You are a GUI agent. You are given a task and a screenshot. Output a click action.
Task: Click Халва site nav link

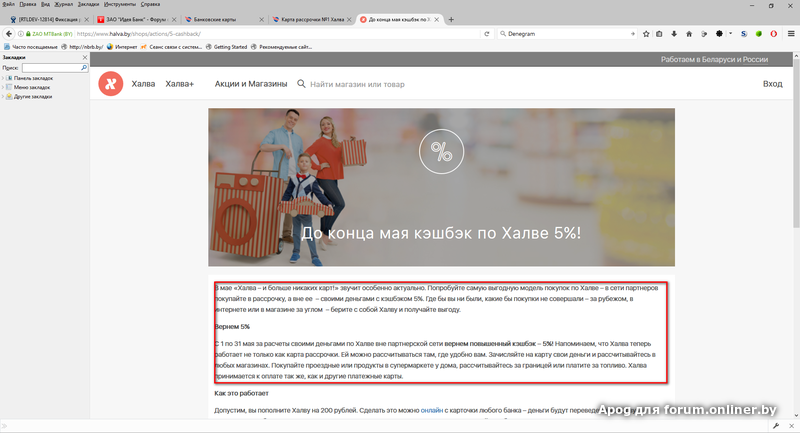143,84
